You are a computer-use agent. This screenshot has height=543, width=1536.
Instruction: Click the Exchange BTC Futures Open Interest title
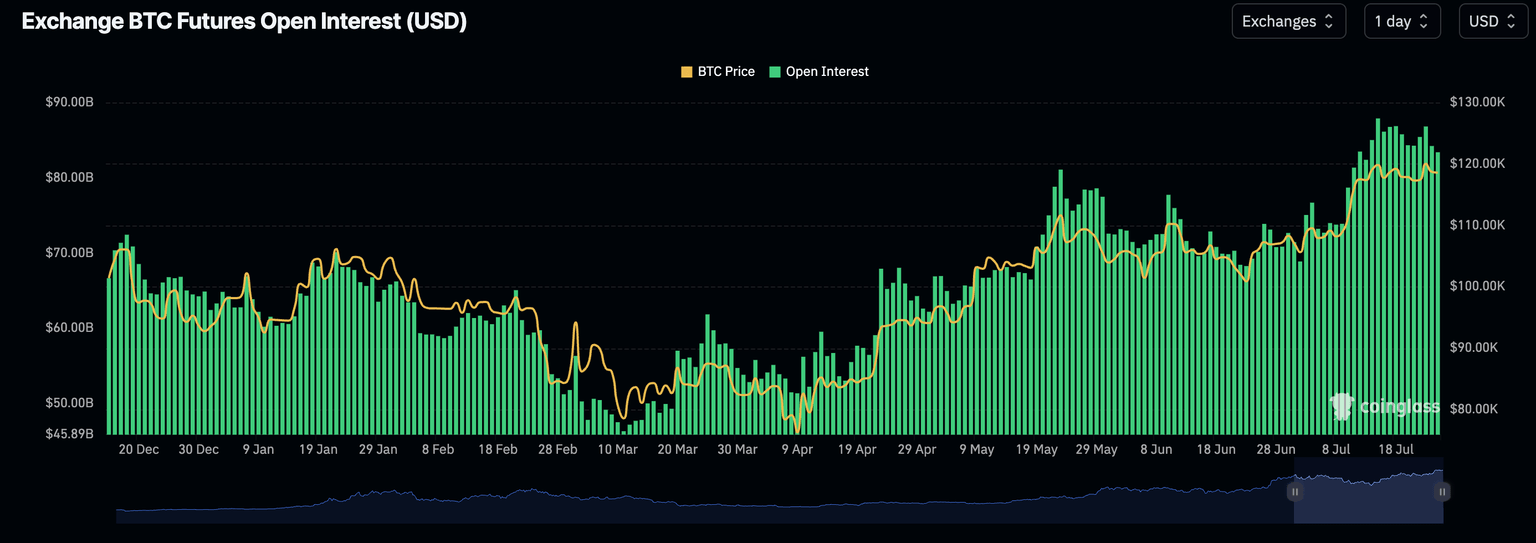(x=244, y=22)
